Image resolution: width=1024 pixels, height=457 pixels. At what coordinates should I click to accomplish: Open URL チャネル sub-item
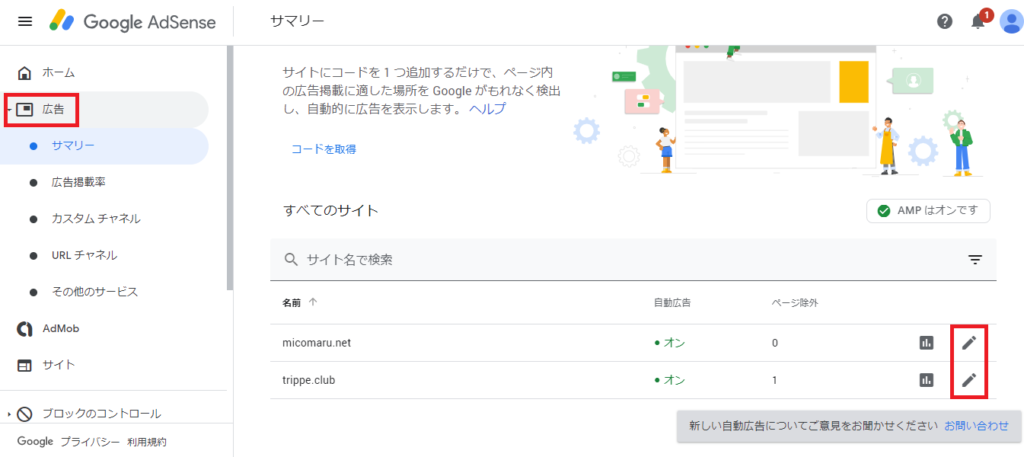84,255
